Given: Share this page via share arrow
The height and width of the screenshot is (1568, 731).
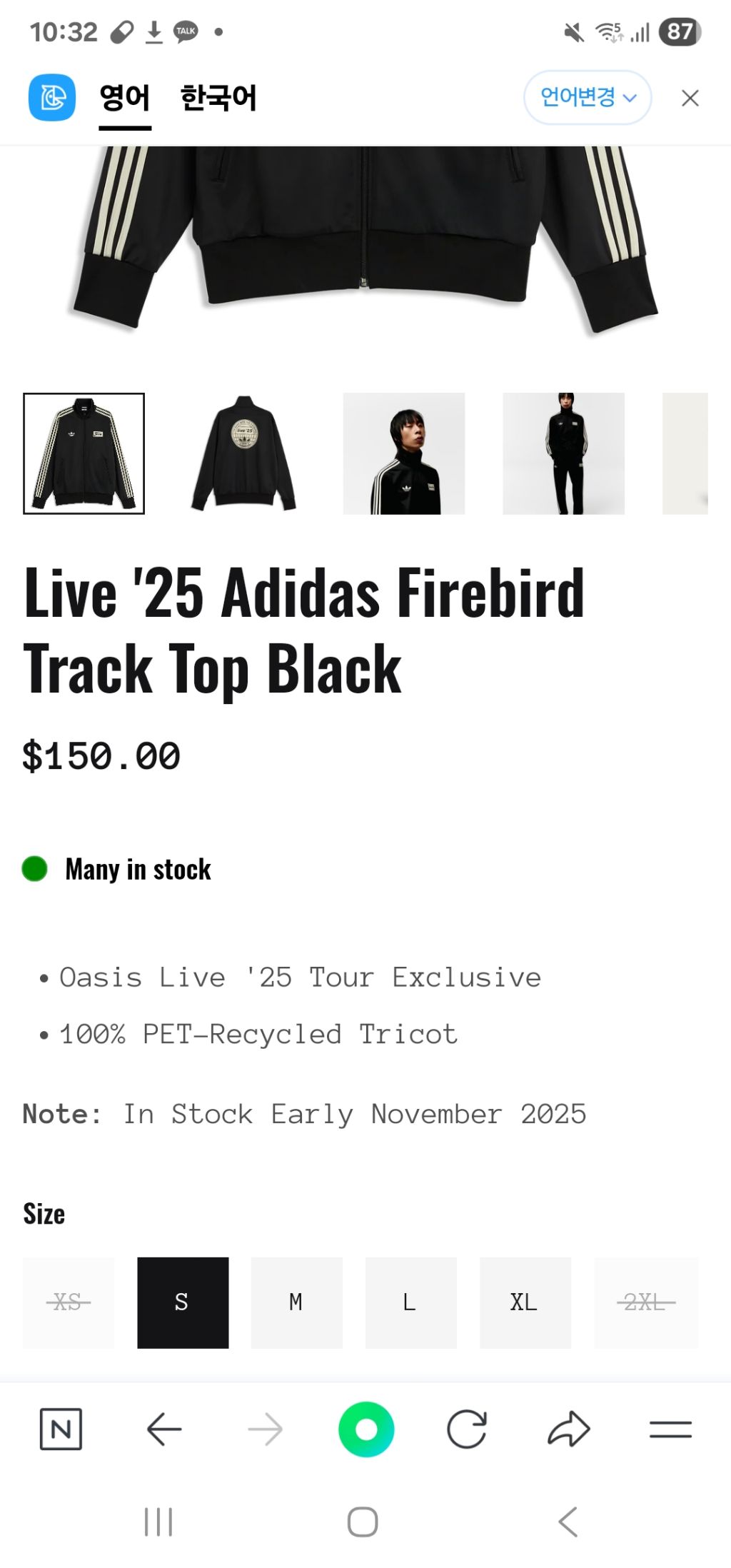Looking at the screenshot, I should coord(568,1429).
